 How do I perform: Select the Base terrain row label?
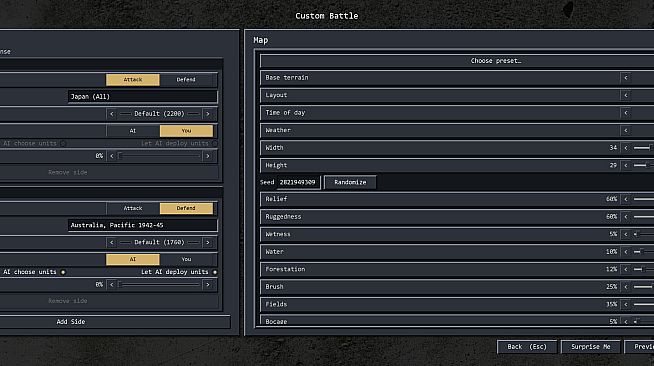point(287,78)
